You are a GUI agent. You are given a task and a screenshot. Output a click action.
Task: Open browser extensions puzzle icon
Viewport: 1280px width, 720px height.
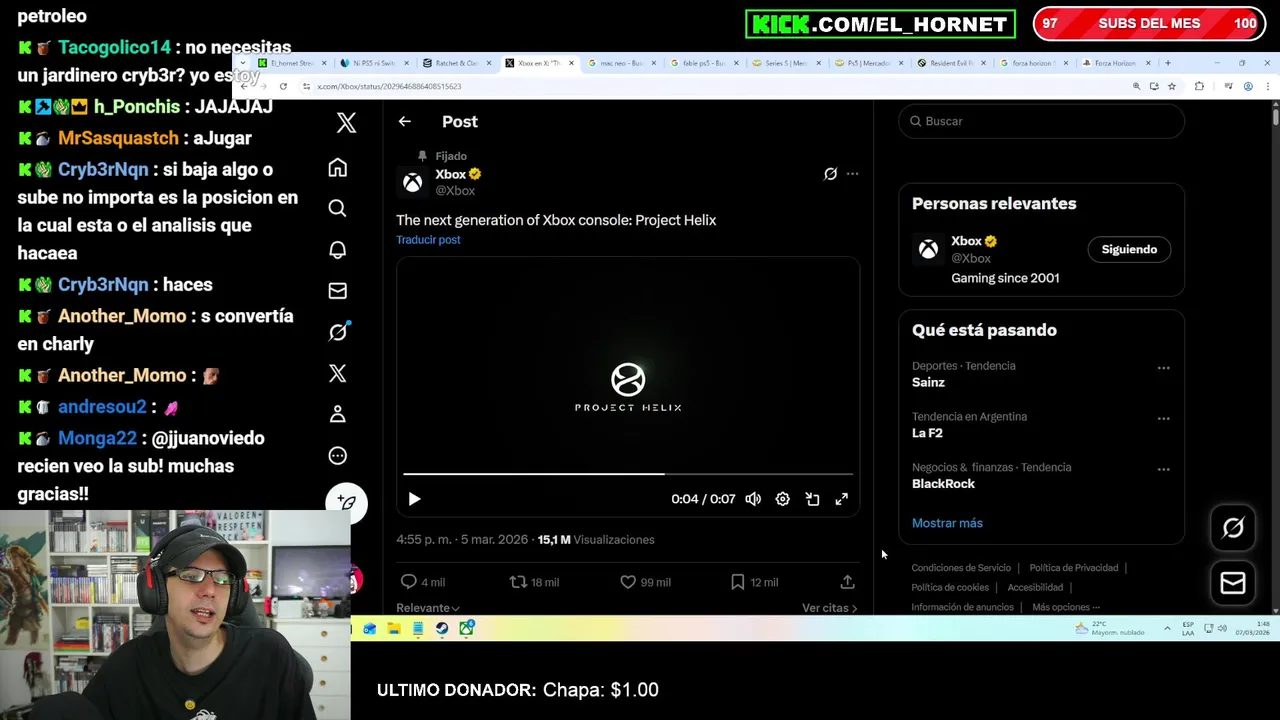coord(1199,87)
